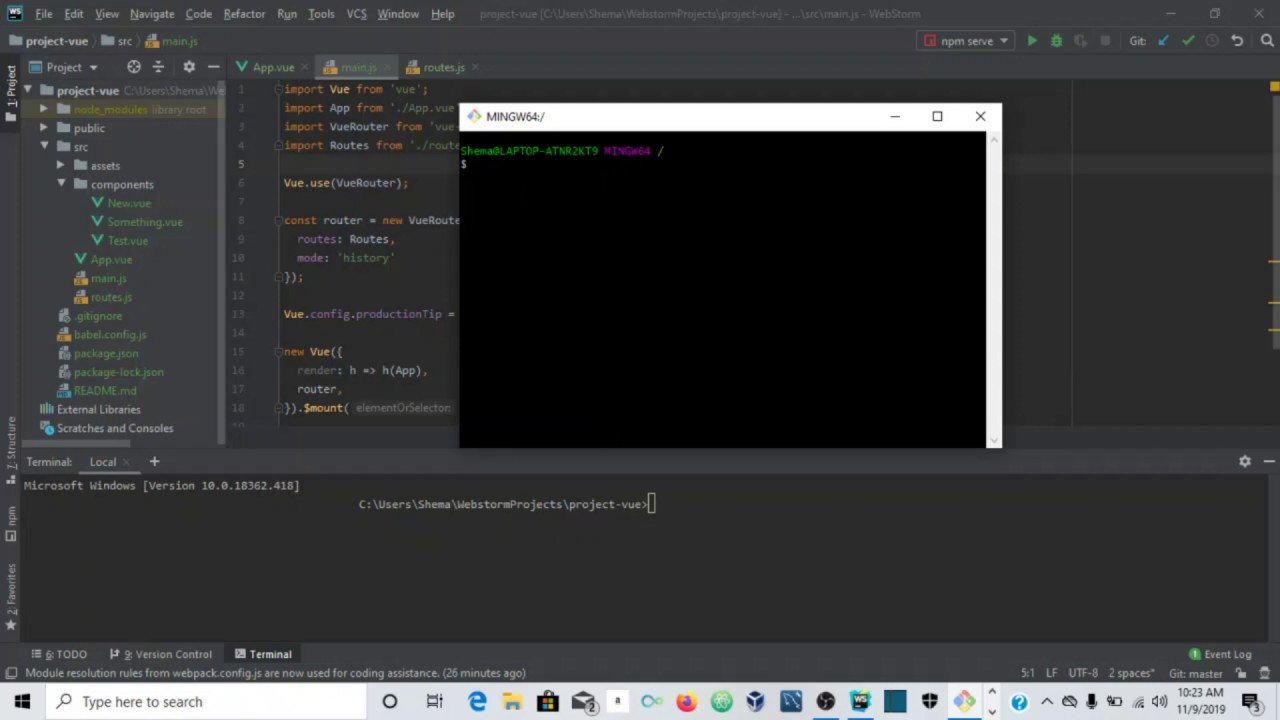Open WebStorm icon in the taskbar
The width and height of the screenshot is (1280, 720).
(x=859, y=701)
